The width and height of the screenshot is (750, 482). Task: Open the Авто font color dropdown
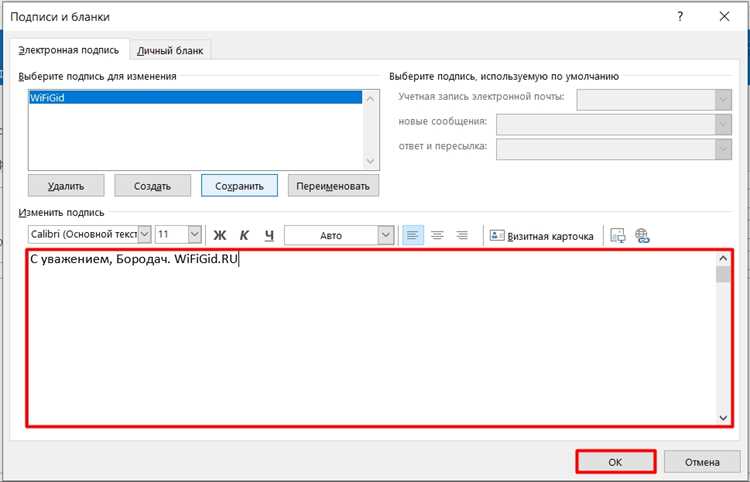pos(386,235)
